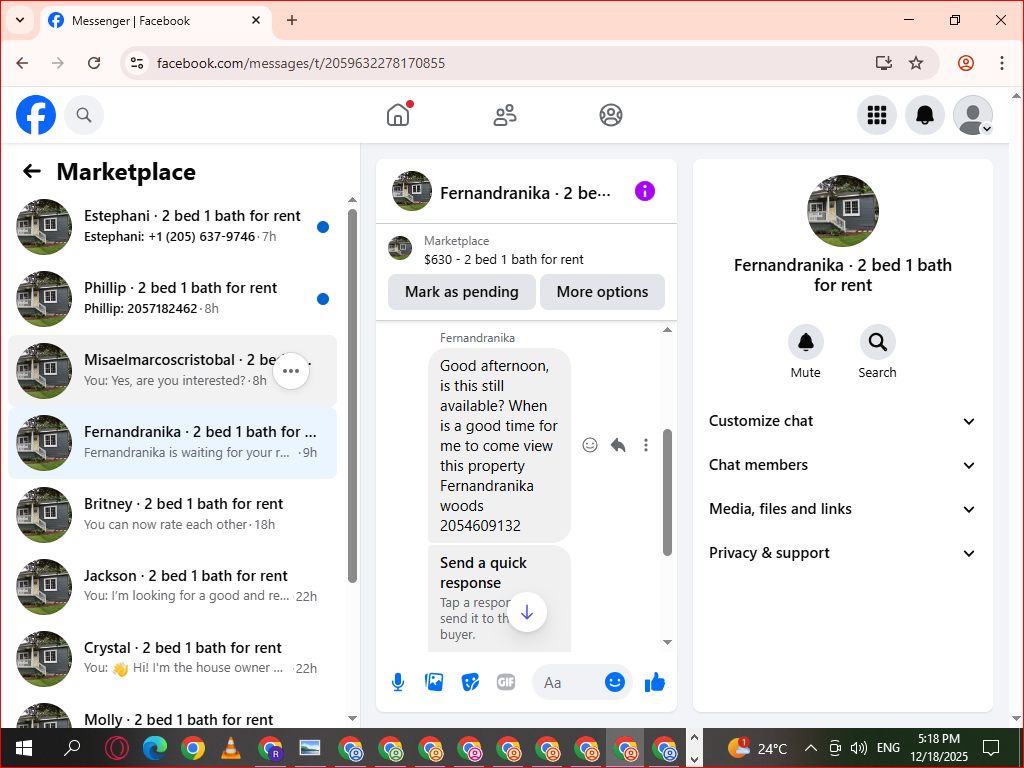Open Misaelmarcoscristobal conversation
This screenshot has width=1024, height=768.
tap(172, 371)
